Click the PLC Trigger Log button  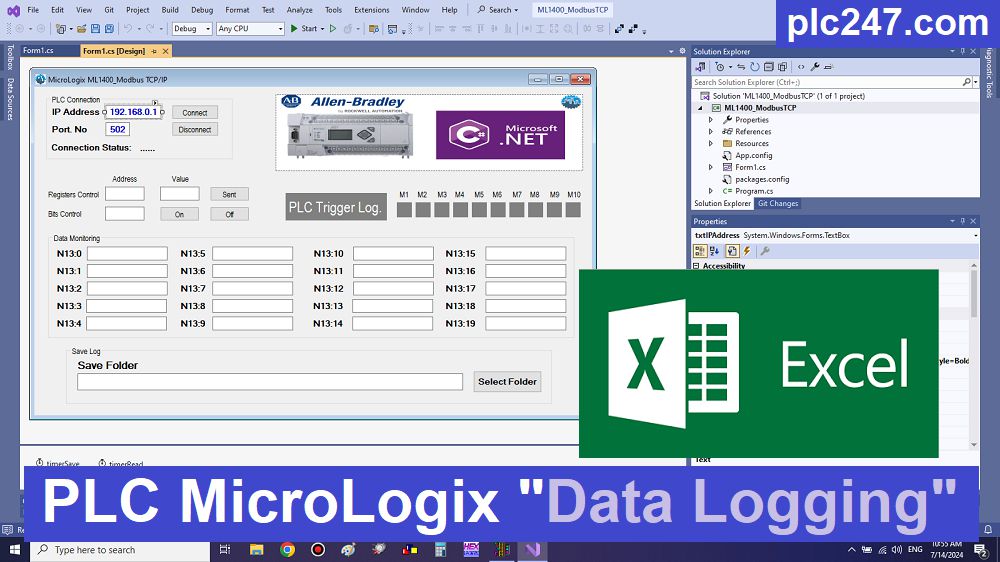click(x=335, y=207)
